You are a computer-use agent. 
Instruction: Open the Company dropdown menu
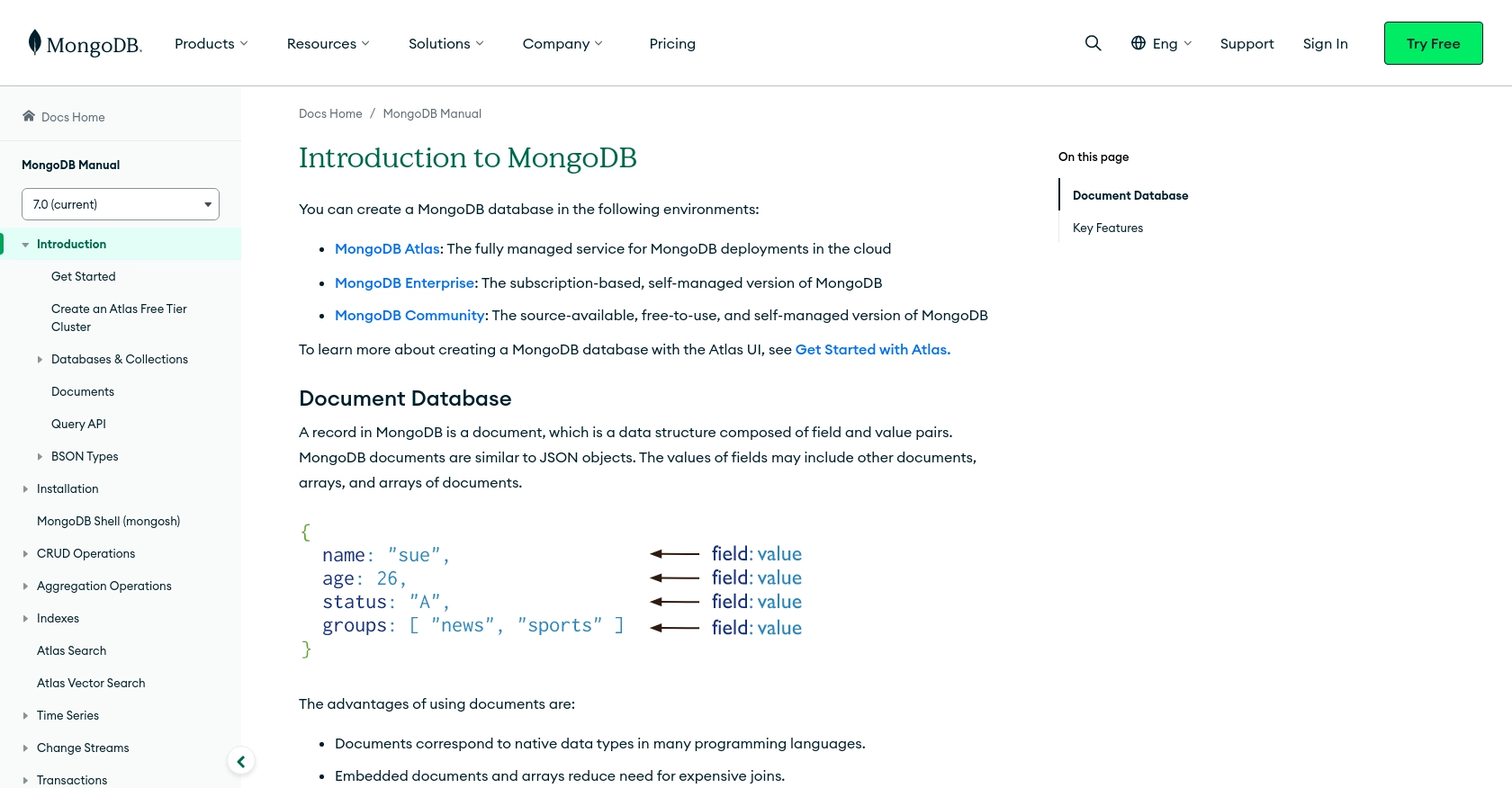[x=562, y=43]
